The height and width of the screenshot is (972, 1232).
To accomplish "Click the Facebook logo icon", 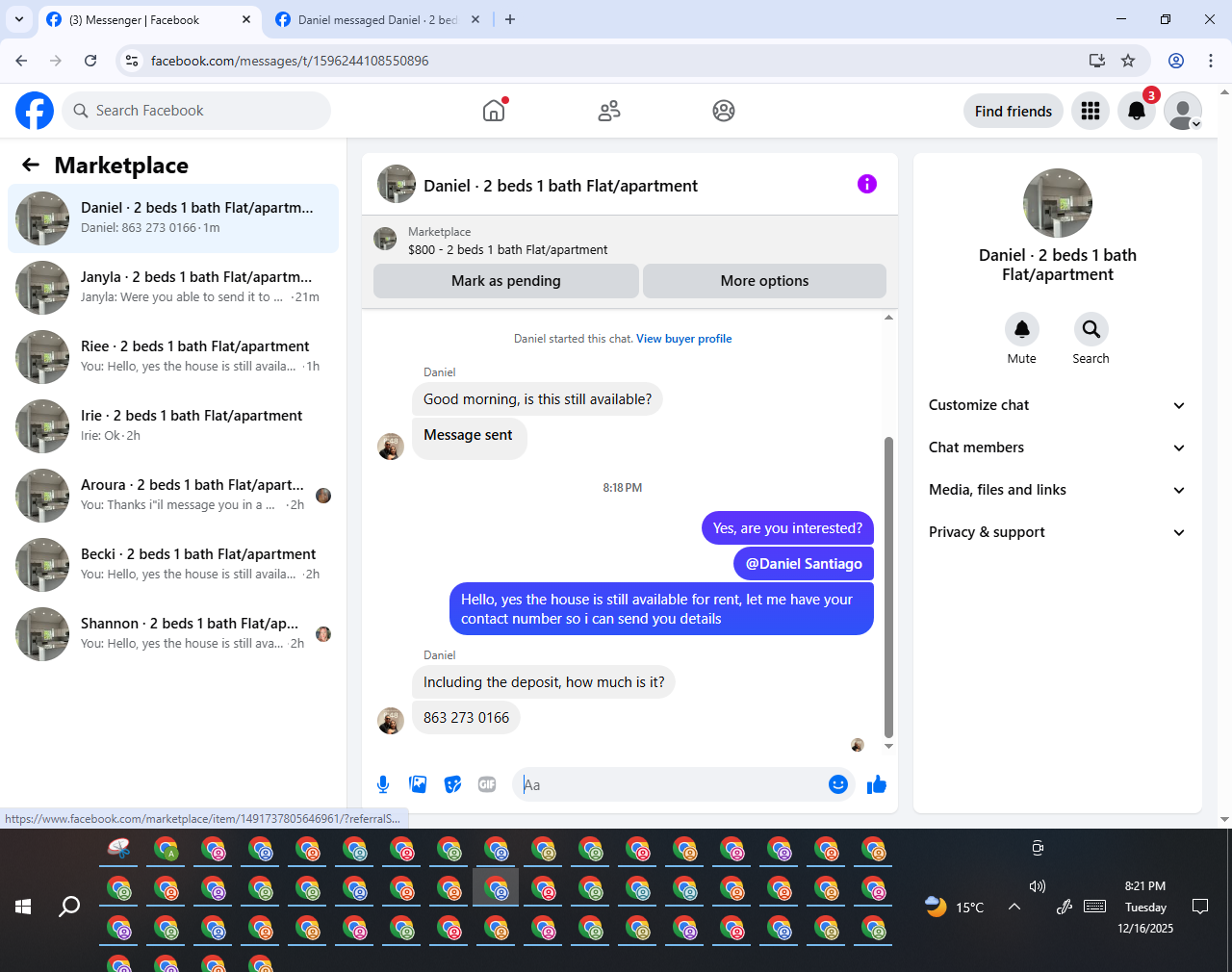I will coord(35,111).
